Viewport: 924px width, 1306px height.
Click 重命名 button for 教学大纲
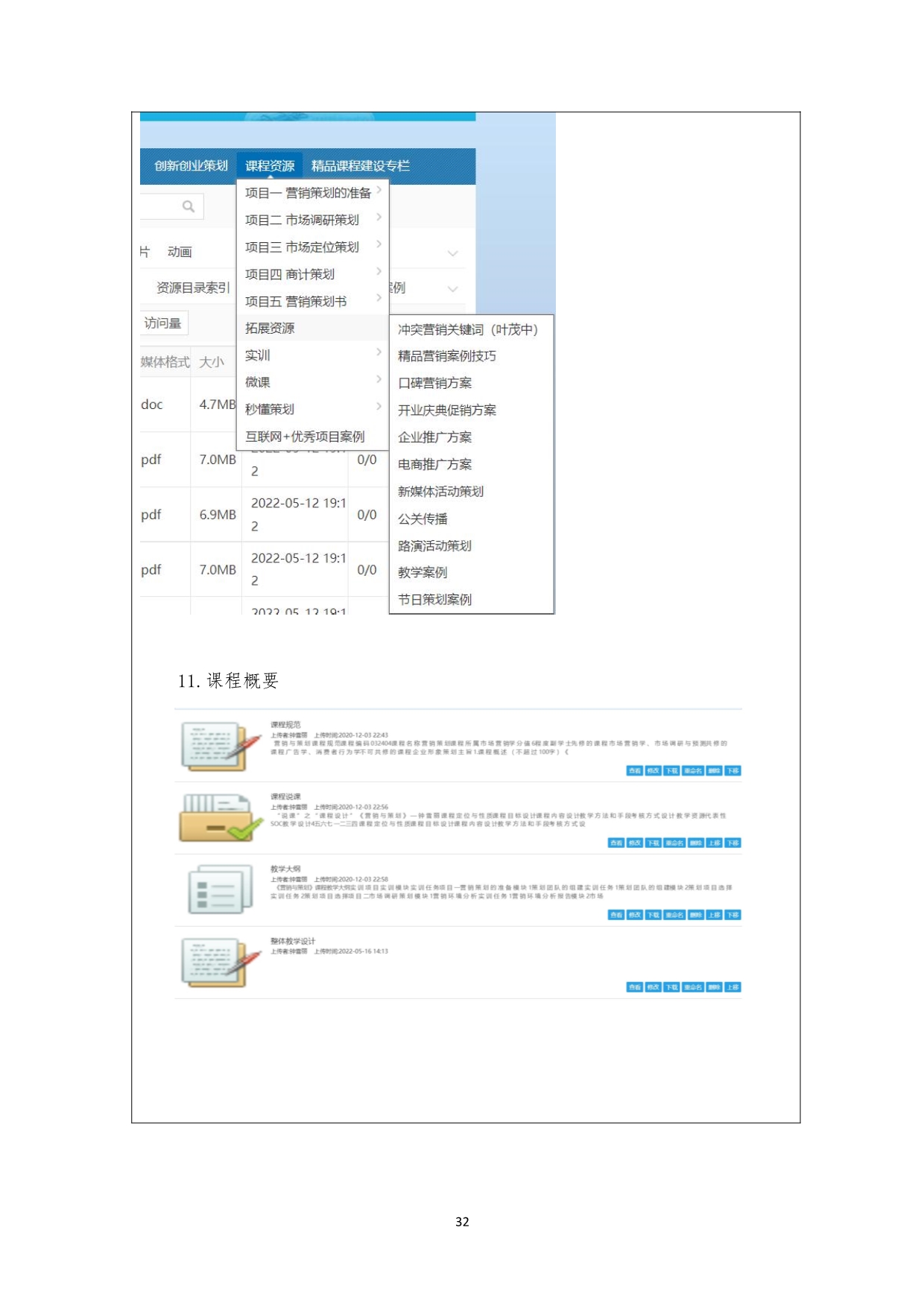point(674,914)
